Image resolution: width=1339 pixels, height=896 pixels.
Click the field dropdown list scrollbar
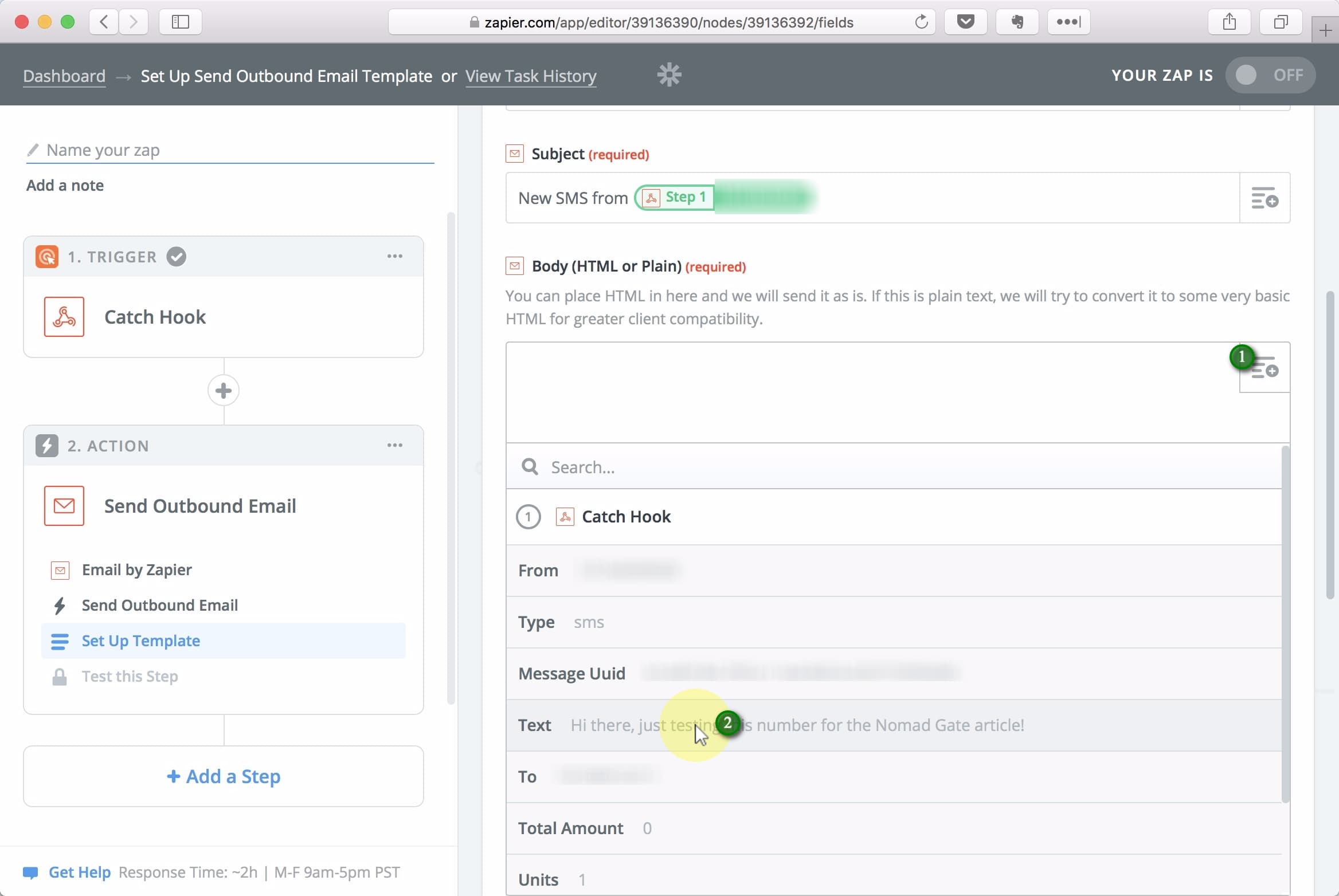1285,624
